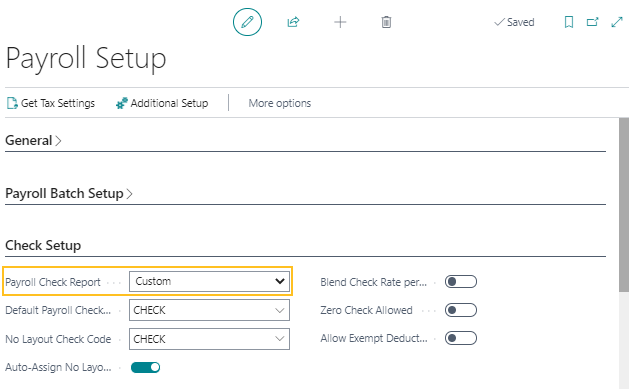Click the bookmark icon
This screenshot has width=637, height=389.
click(x=569, y=22)
